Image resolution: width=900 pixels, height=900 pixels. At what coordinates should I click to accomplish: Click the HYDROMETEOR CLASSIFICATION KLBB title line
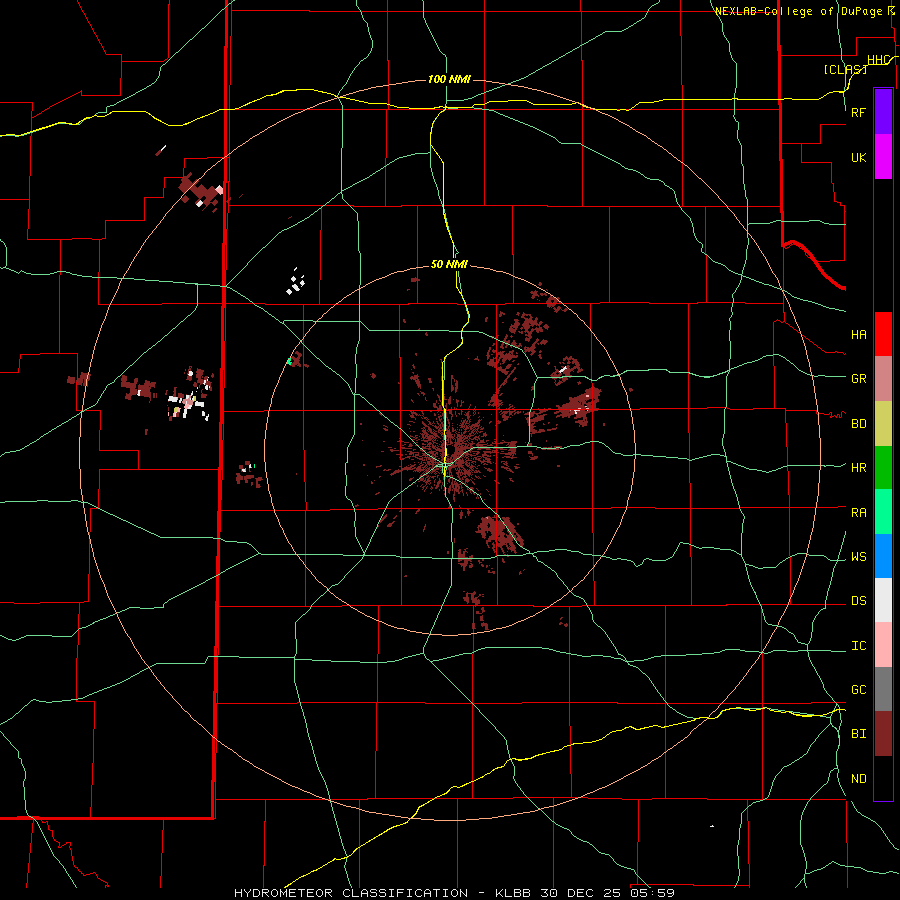pyautogui.click(x=454, y=893)
